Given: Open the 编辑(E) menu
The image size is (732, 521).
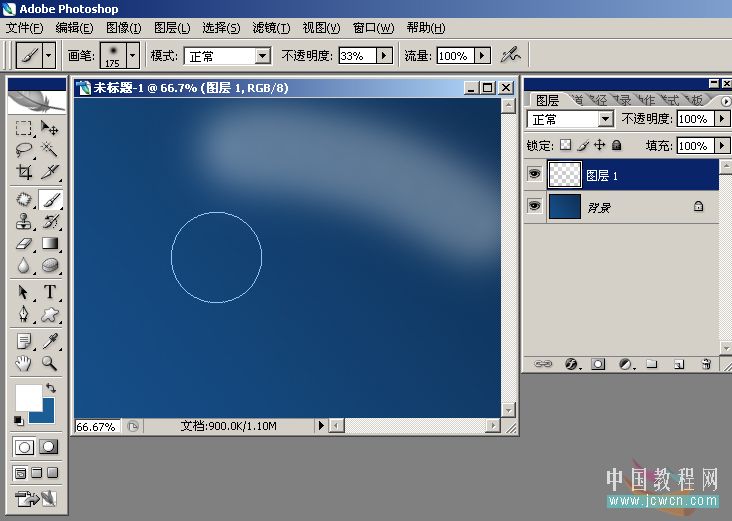Looking at the screenshot, I should [x=74, y=28].
